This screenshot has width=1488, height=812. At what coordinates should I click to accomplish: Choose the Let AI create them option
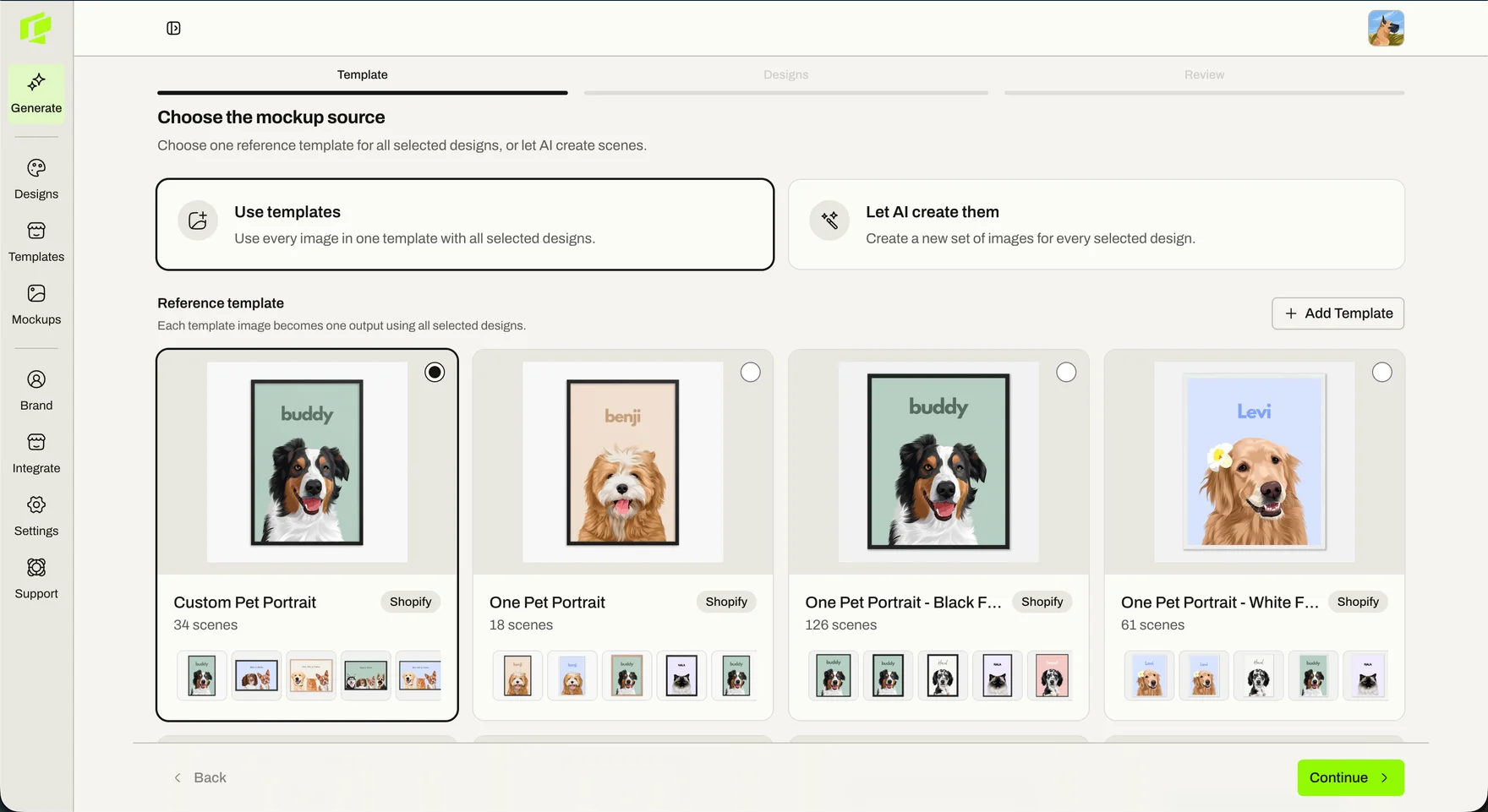pos(1096,224)
